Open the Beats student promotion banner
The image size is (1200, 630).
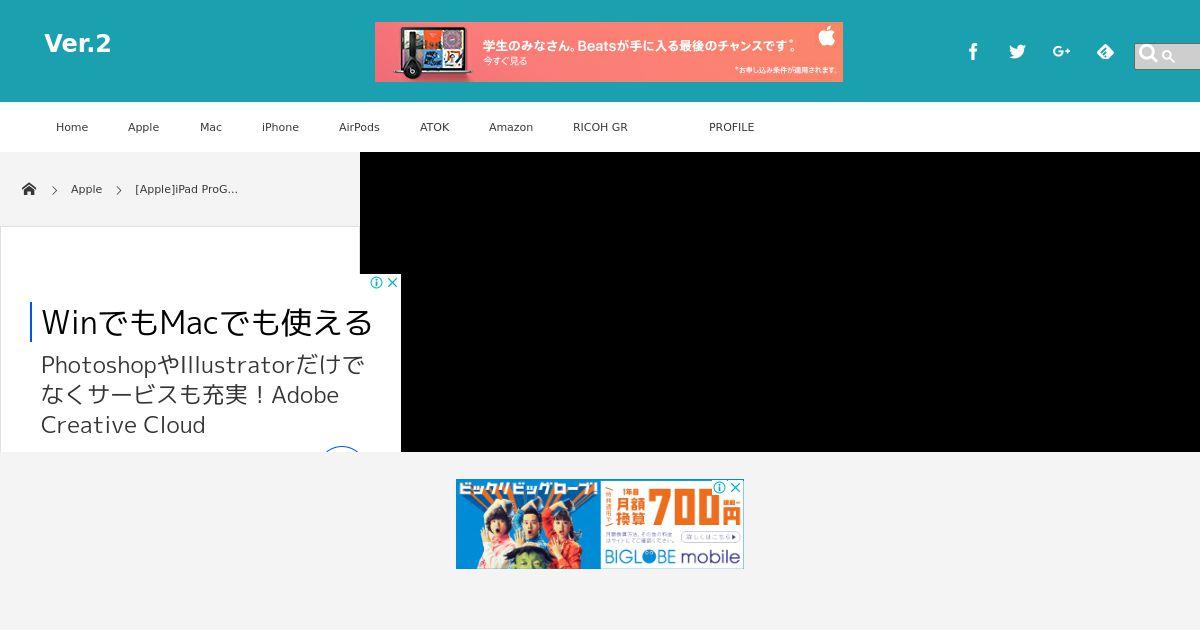pyautogui.click(x=609, y=52)
